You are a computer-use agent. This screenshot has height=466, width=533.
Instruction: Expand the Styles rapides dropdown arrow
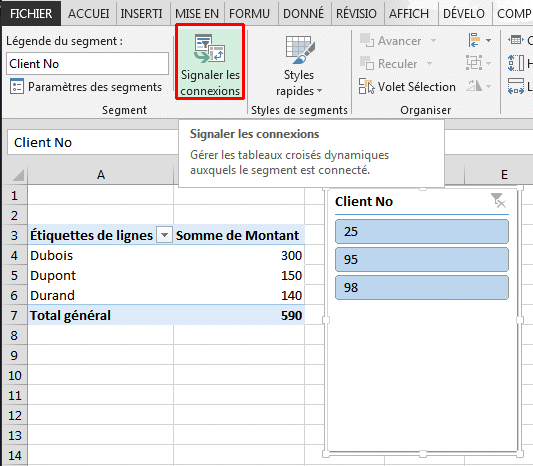(x=319, y=91)
